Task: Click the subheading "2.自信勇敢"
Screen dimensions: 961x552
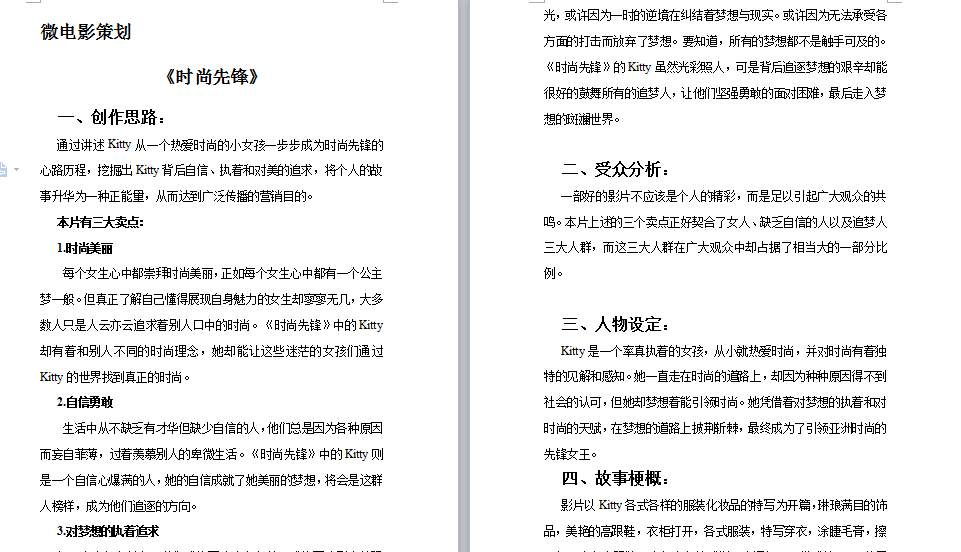Action: click(x=85, y=403)
